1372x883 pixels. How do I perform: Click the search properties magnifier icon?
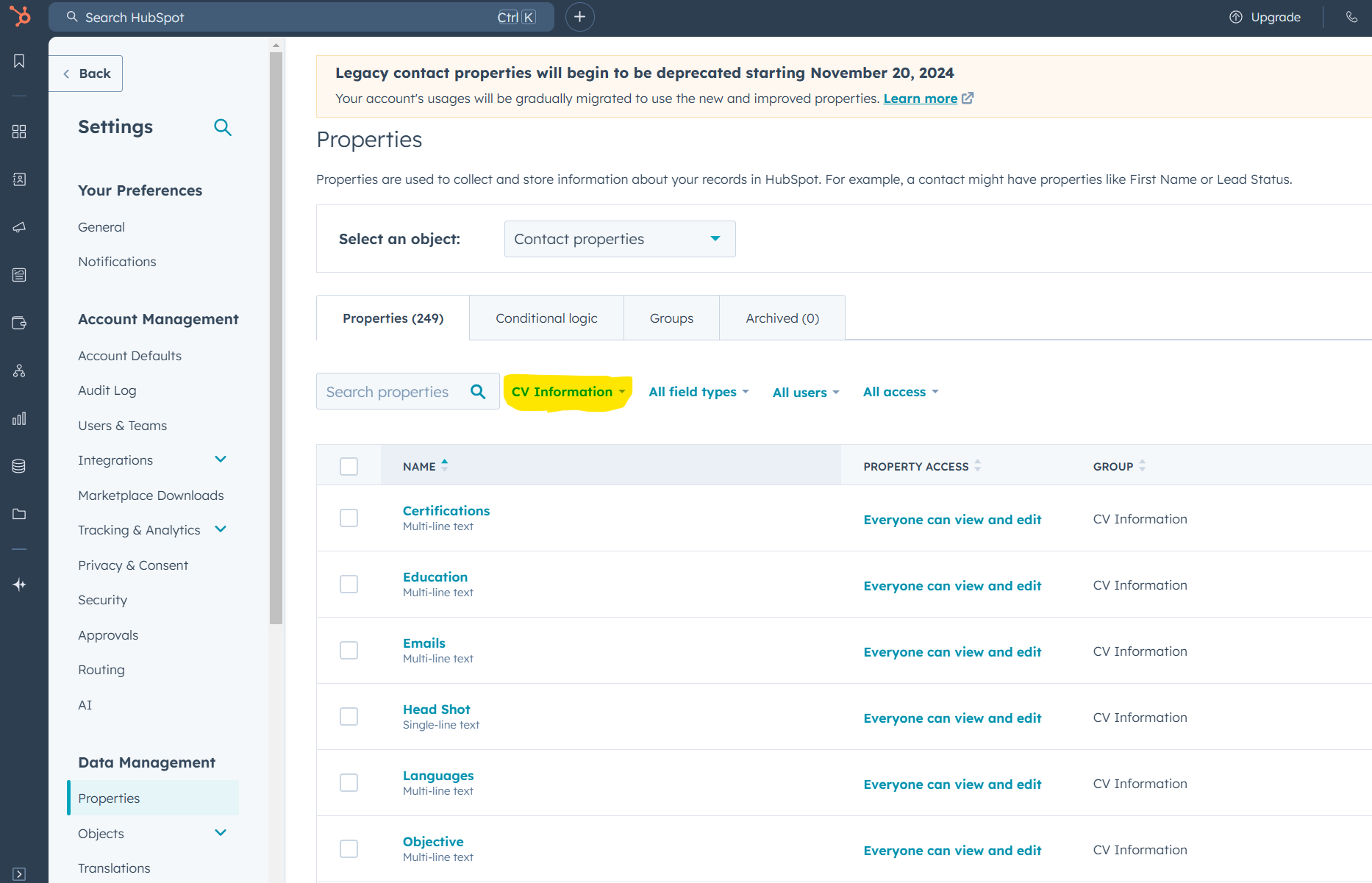[478, 392]
